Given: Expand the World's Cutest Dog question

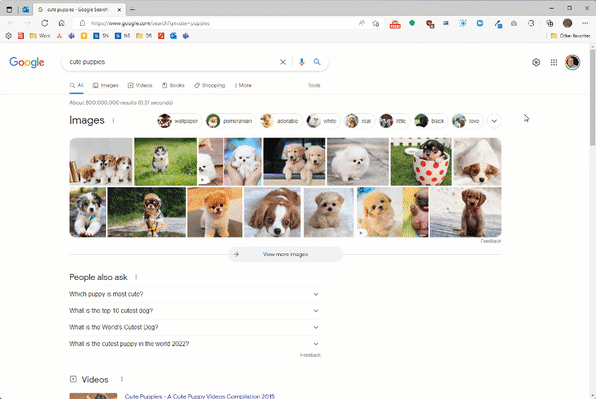Looking at the screenshot, I should tap(195, 327).
